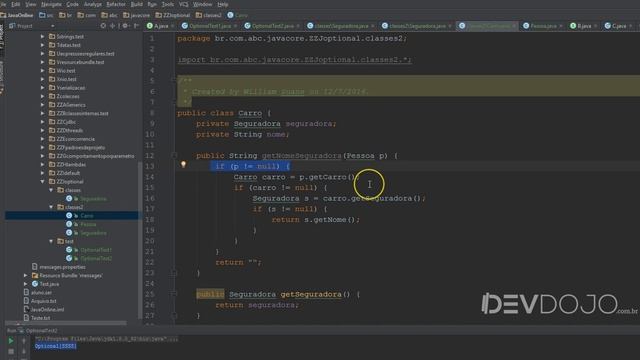Open the Build menu
The image size is (640, 360).
[x=137, y=4]
